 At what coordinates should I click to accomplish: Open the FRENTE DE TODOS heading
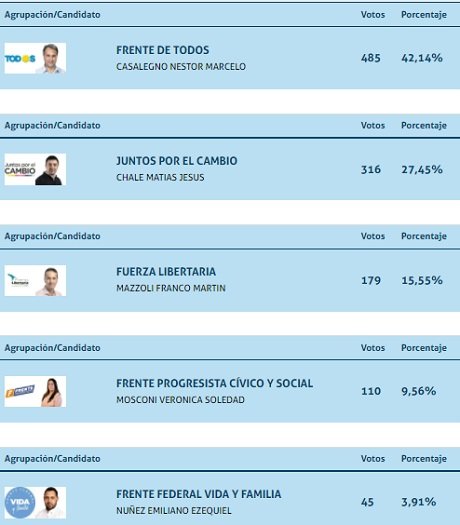(163, 50)
